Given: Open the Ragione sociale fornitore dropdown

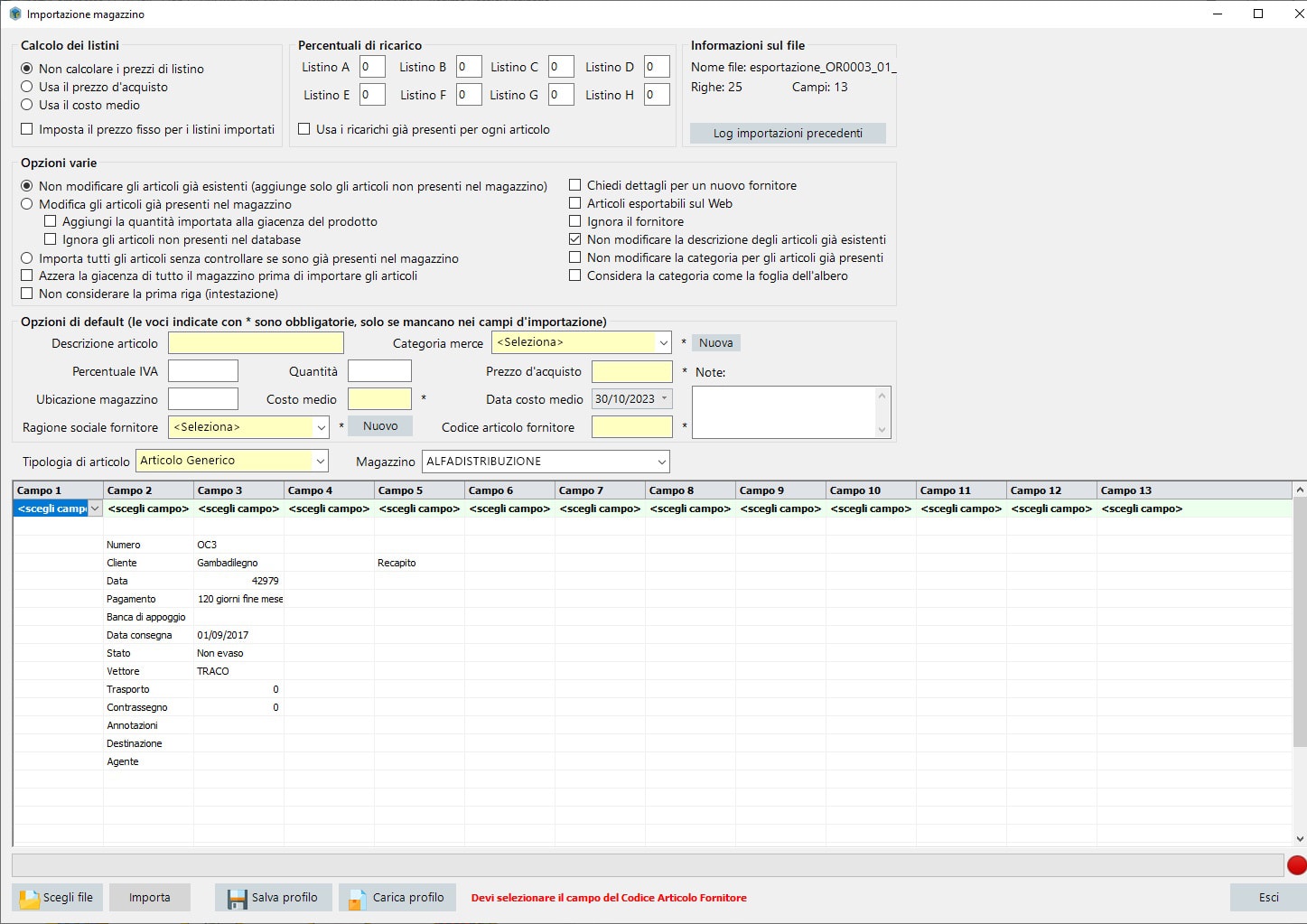Looking at the screenshot, I should tap(321, 427).
